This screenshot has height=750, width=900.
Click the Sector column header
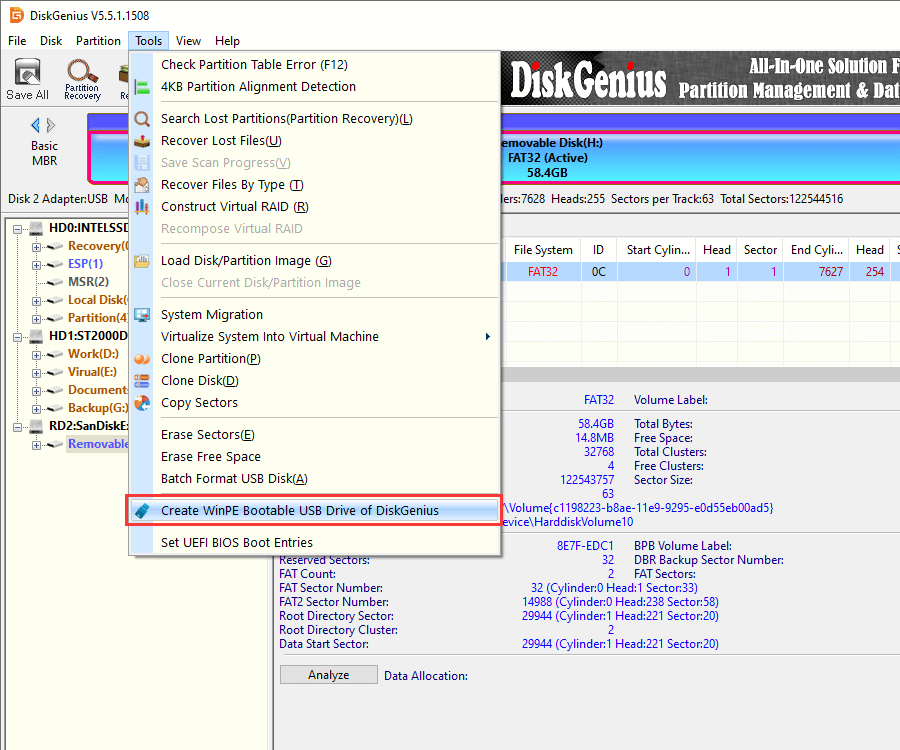(760, 250)
